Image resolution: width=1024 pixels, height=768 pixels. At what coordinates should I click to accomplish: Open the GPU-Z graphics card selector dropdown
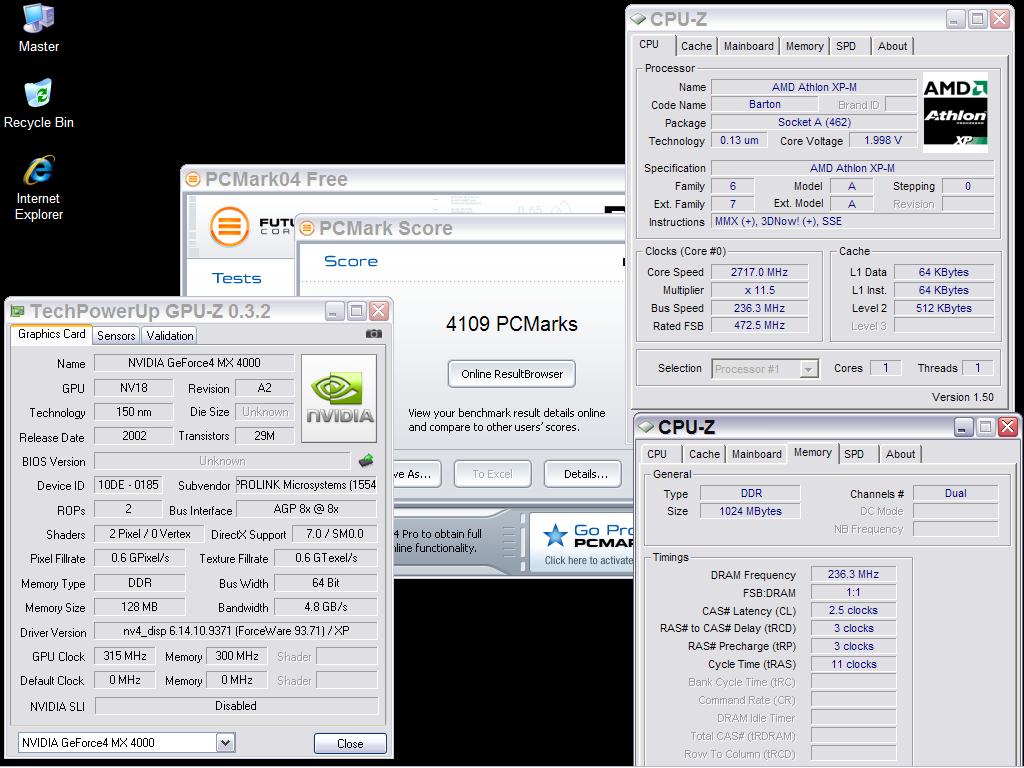[225, 743]
